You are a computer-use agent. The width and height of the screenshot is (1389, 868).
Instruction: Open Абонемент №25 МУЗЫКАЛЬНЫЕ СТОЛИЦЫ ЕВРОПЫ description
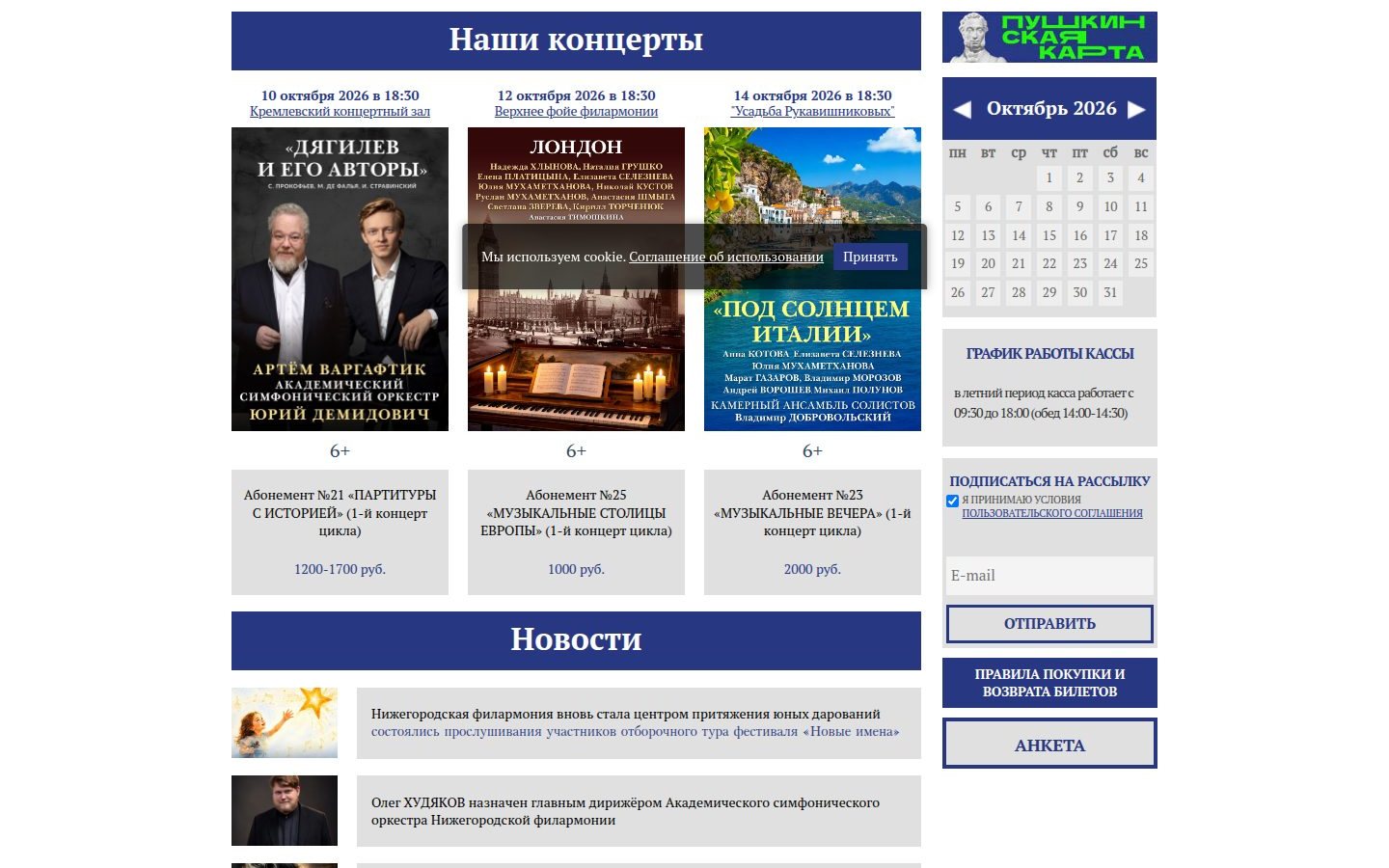(x=576, y=513)
